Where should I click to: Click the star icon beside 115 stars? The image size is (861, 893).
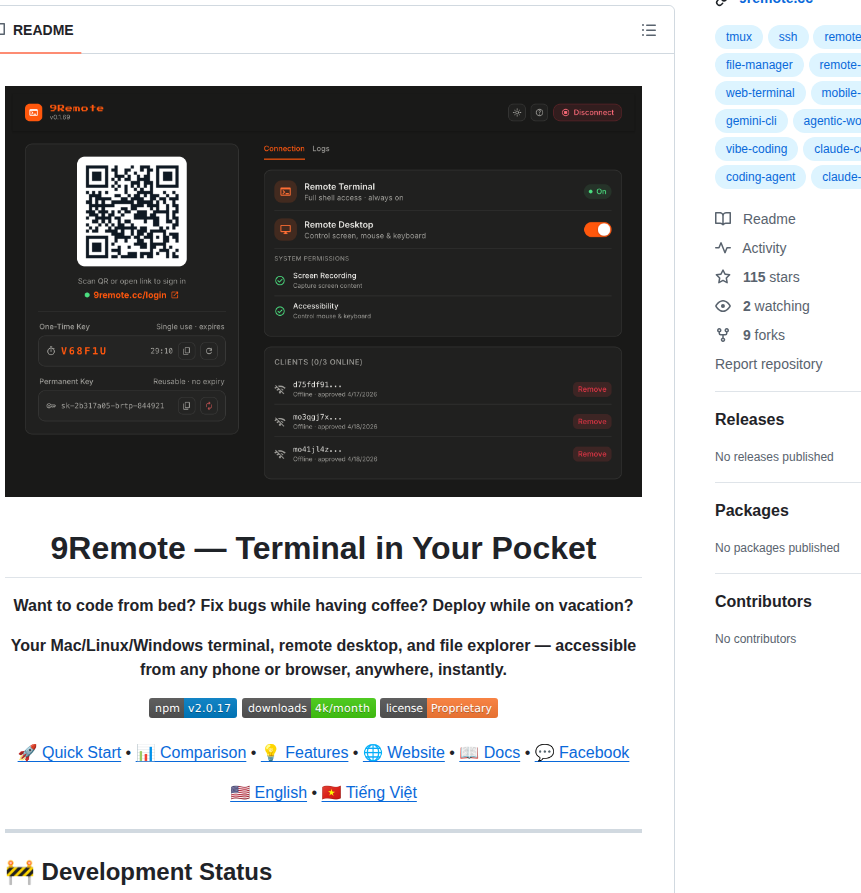click(x=723, y=277)
